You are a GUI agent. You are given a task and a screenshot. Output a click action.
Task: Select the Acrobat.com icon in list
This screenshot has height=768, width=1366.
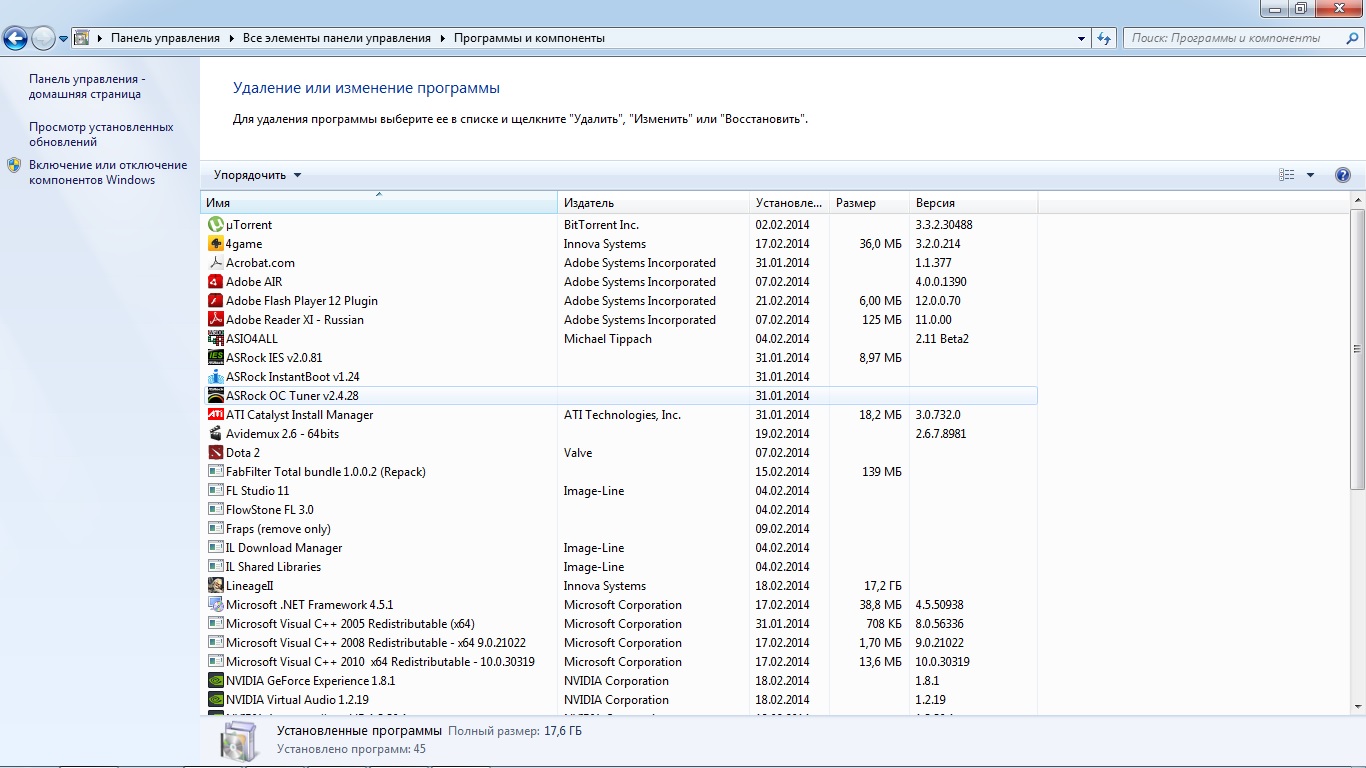click(x=215, y=263)
